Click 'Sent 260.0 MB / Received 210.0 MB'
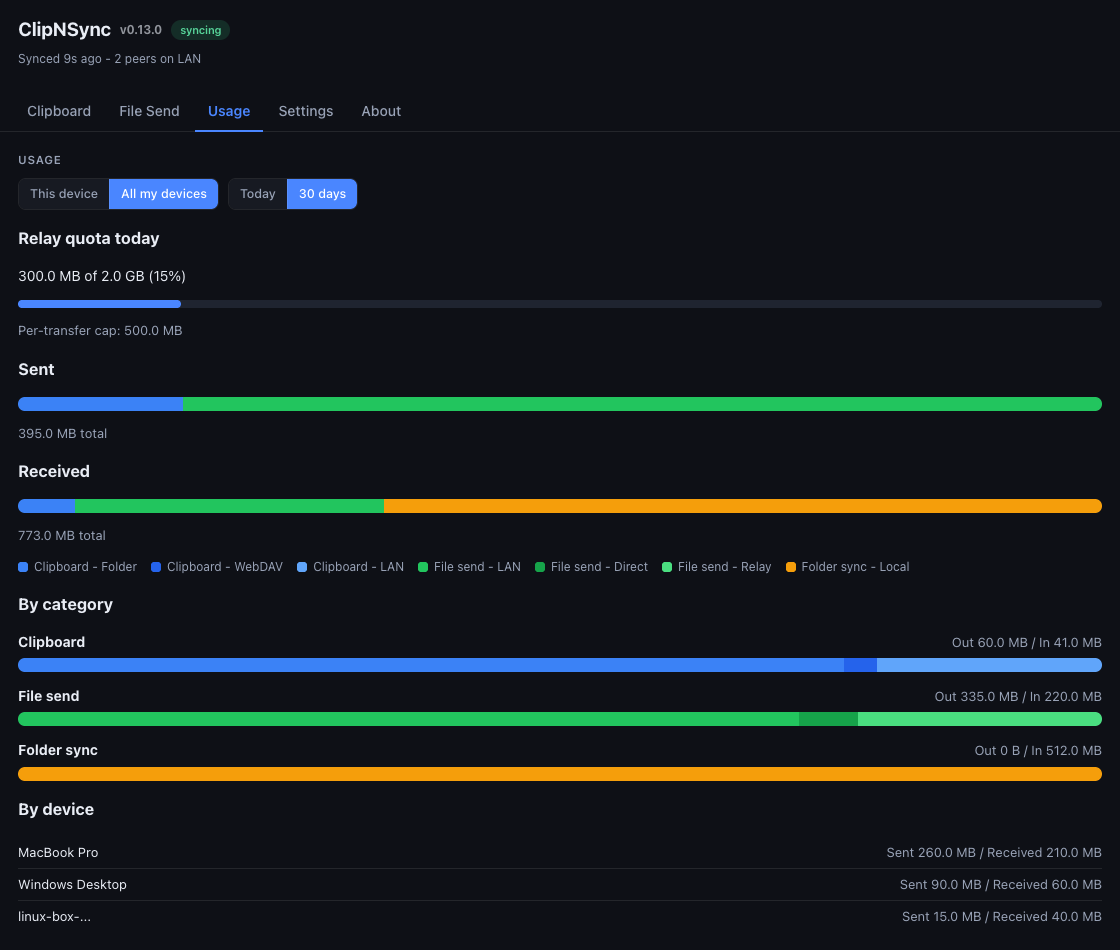 (994, 853)
